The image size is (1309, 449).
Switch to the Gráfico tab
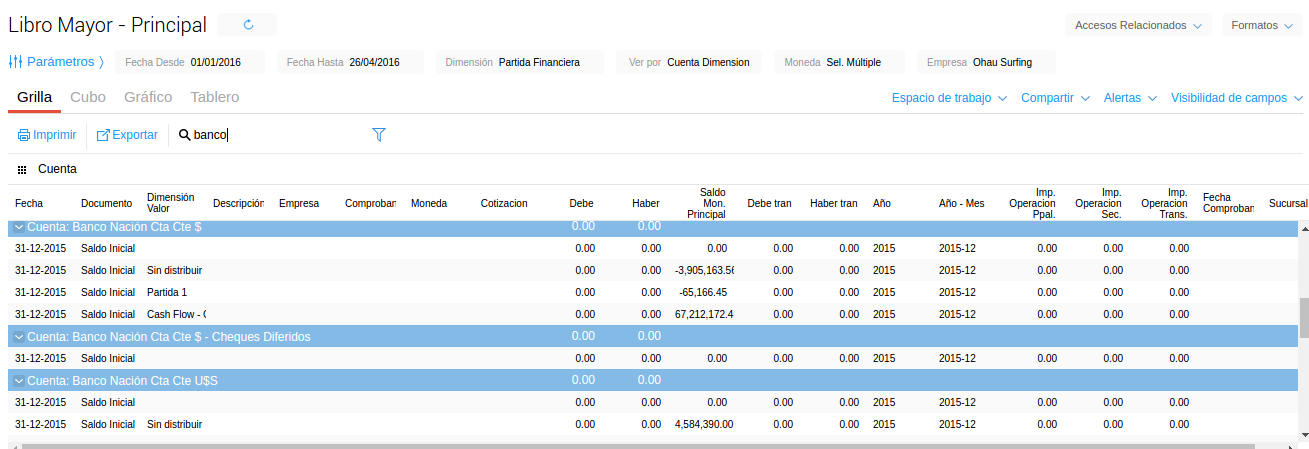click(x=148, y=97)
